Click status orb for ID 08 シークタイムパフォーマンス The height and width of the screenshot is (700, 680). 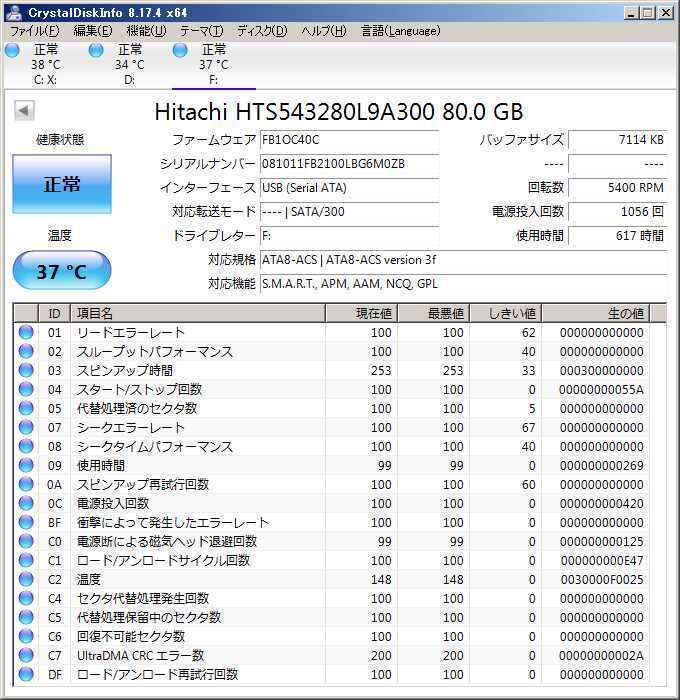tap(26, 446)
